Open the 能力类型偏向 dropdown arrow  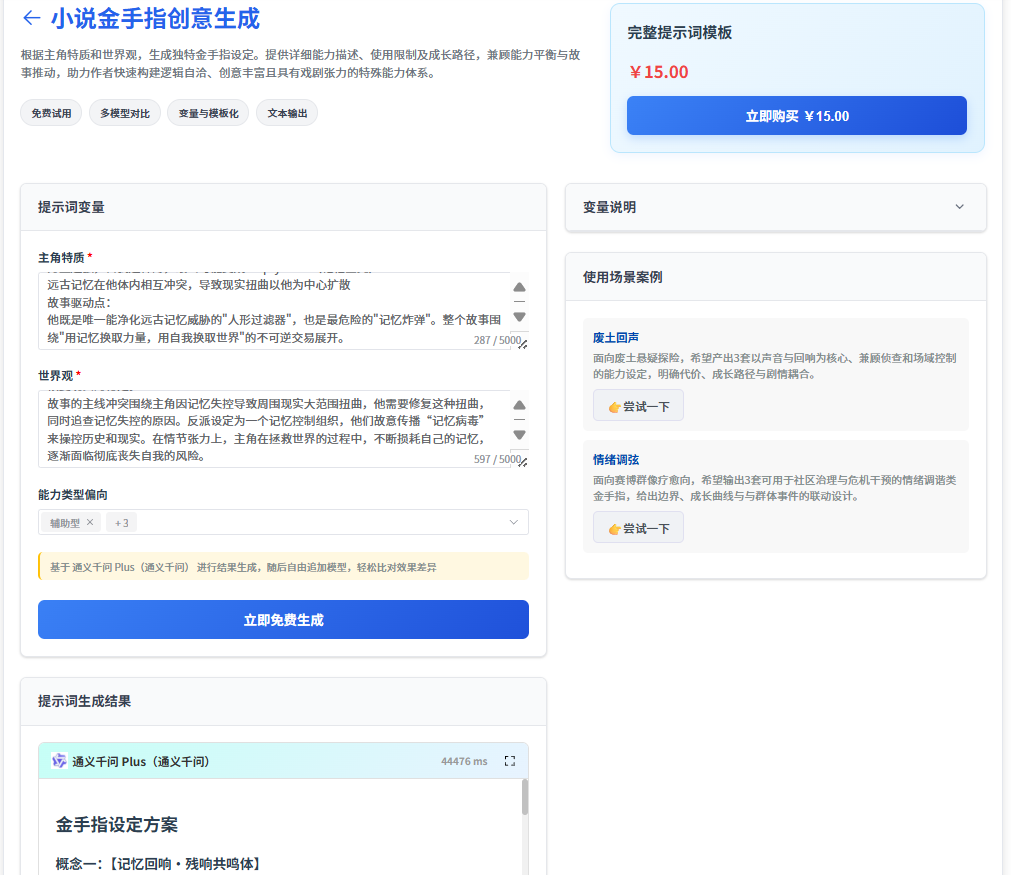coord(514,522)
